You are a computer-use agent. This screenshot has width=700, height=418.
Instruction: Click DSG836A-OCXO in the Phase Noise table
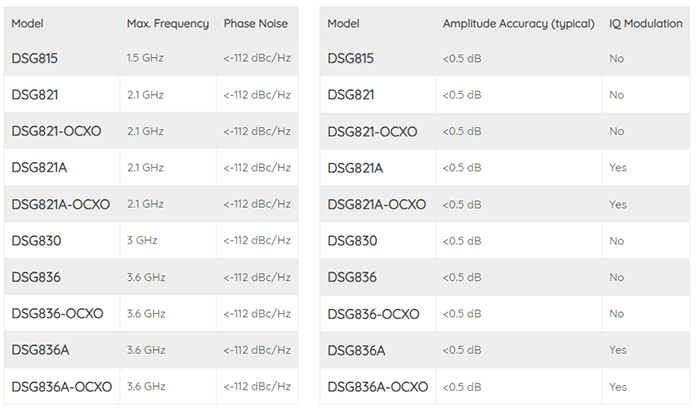click(61, 386)
